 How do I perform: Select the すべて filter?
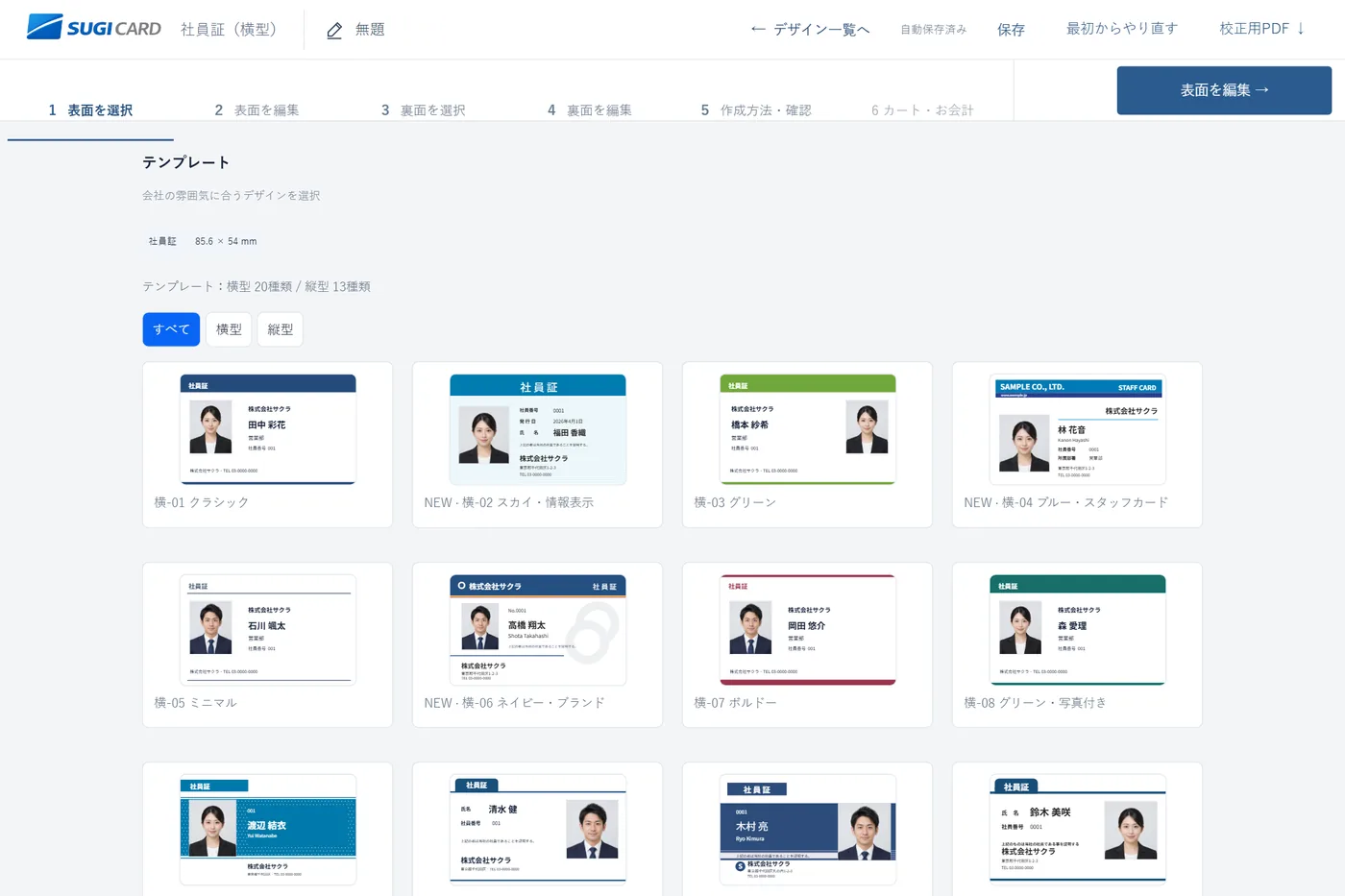[171, 329]
